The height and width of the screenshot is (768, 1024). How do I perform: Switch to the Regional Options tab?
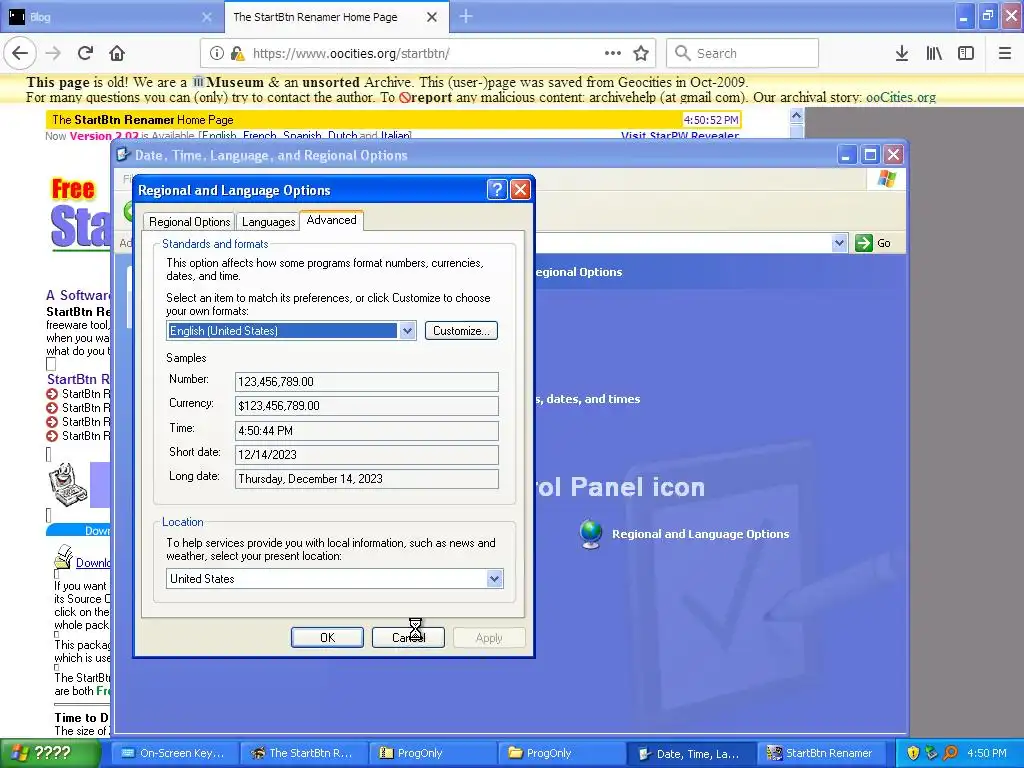coord(189,222)
